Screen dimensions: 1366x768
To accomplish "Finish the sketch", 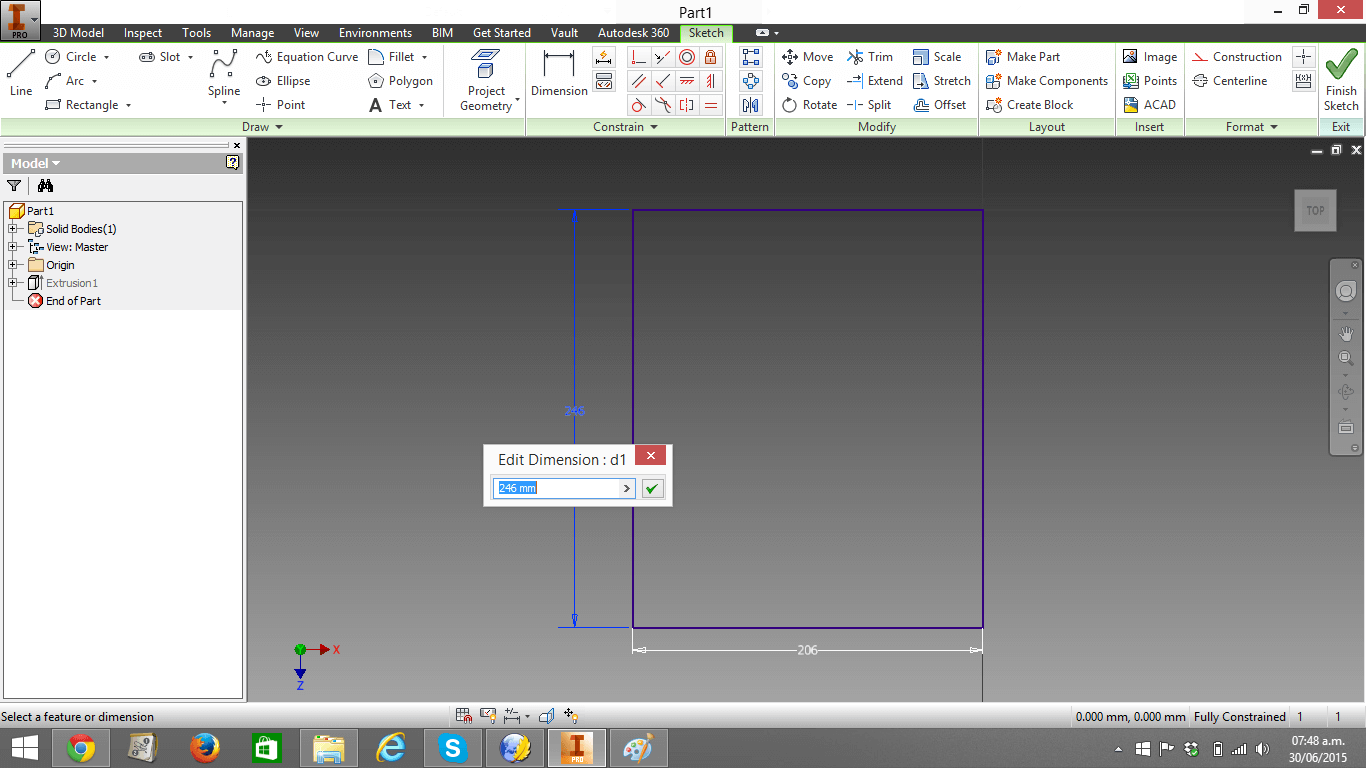I will pos(1341,81).
